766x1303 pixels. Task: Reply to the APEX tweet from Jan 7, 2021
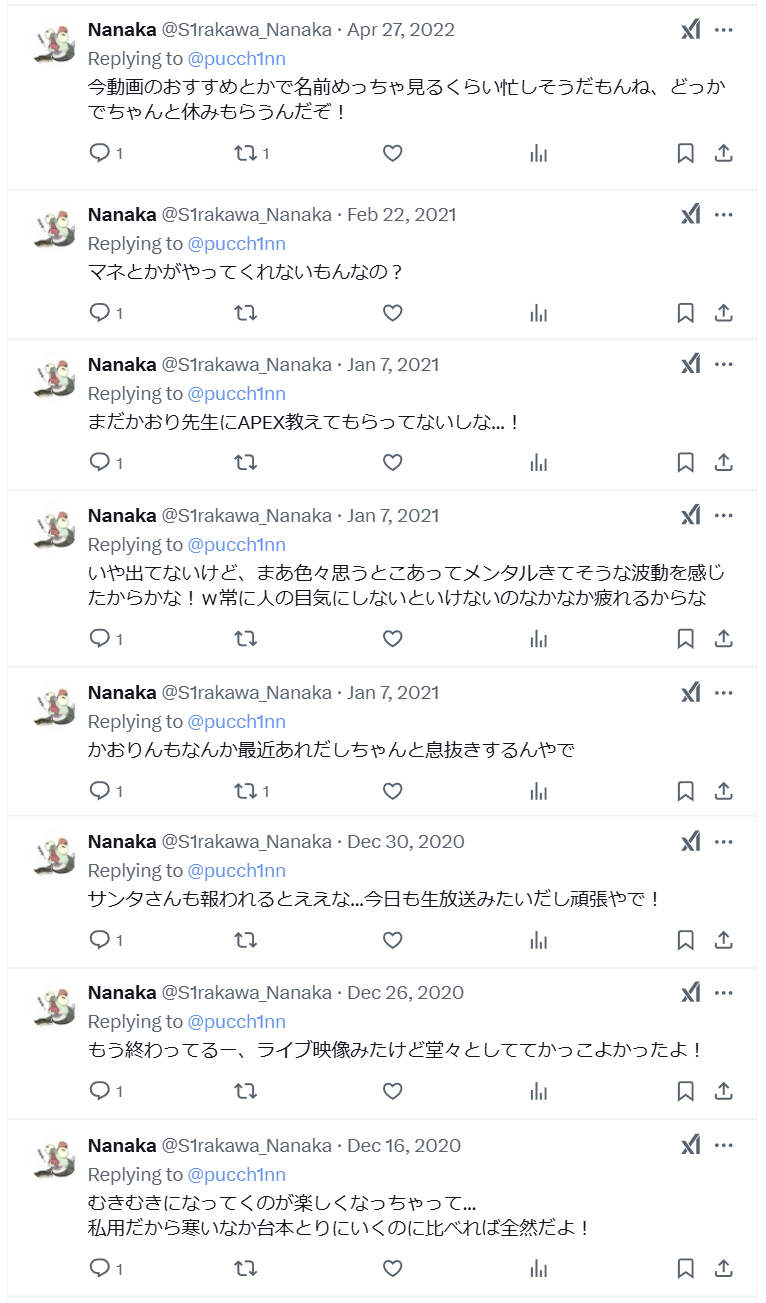(100, 462)
